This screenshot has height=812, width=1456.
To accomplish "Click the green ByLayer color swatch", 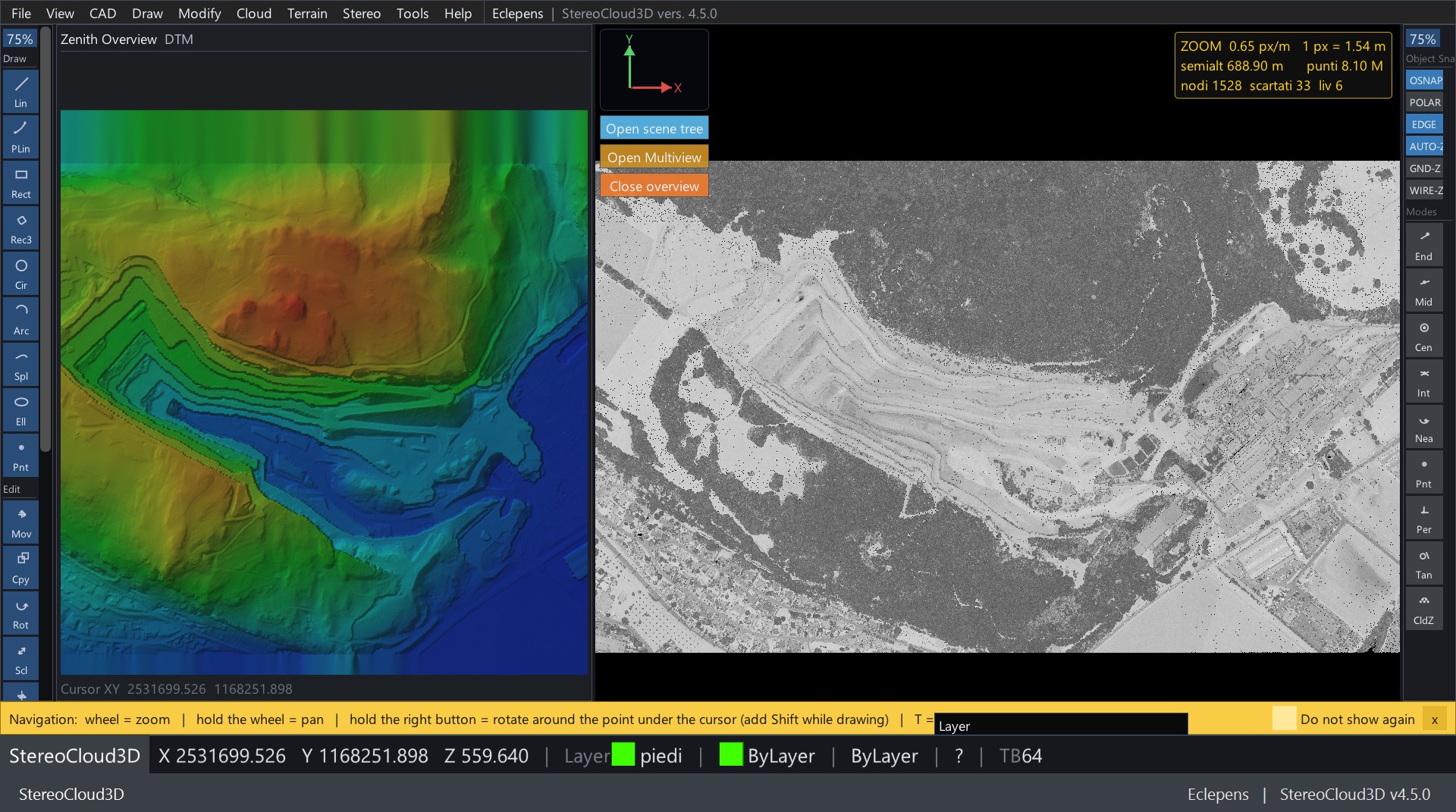I will 731,754.
